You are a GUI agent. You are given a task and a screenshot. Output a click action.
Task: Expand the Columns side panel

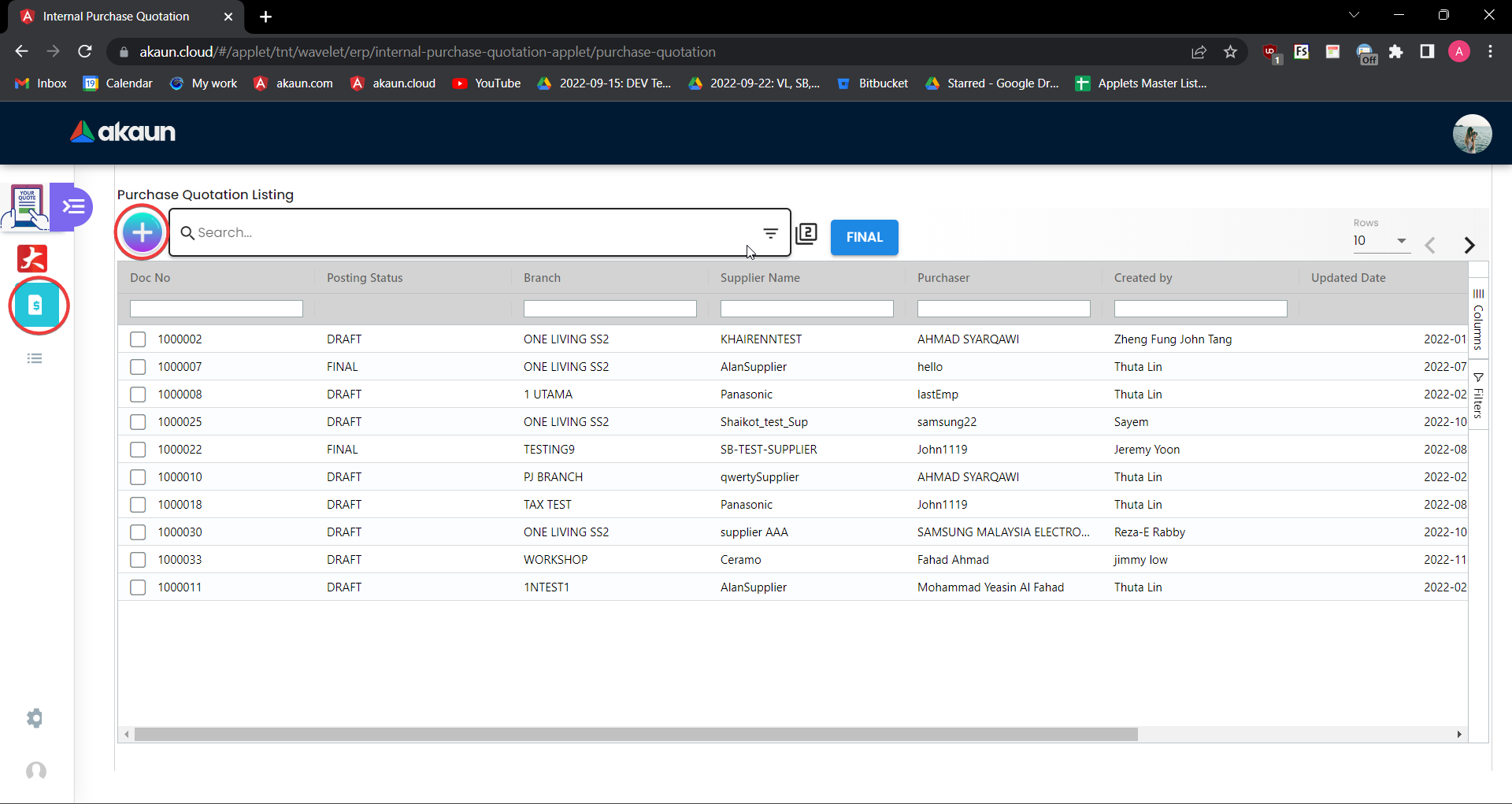pyautogui.click(x=1478, y=319)
